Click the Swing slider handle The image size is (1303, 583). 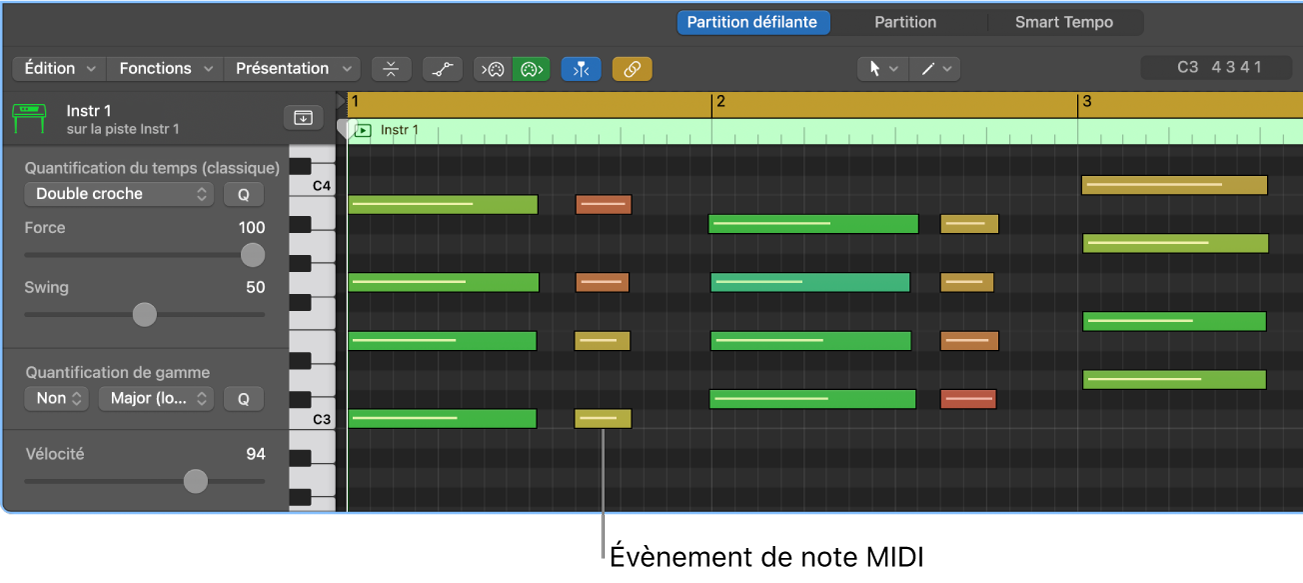[145, 315]
